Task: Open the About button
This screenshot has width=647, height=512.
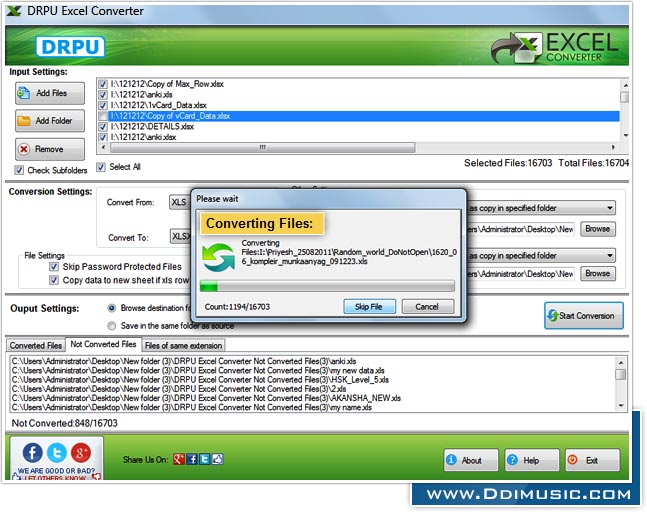Action: [x=471, y=460]
